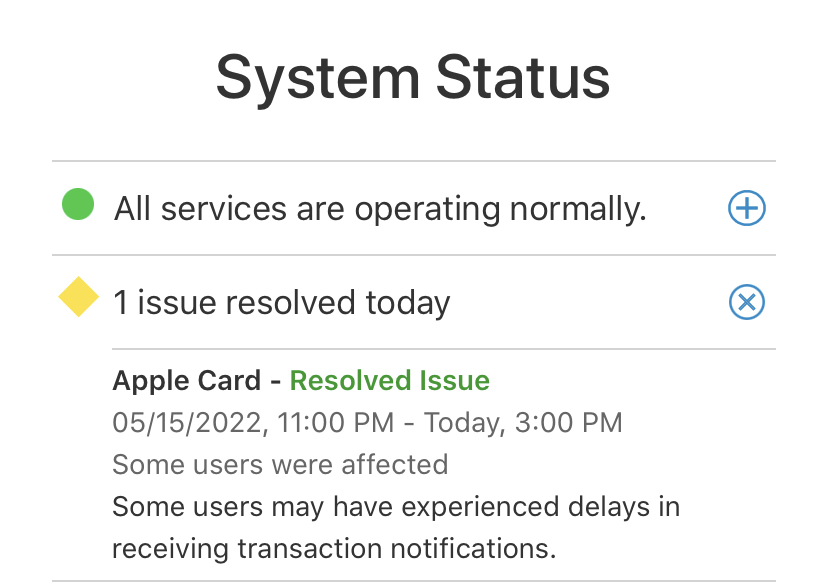This screenshot has width=828, height=587.
Task: Click the word "normally." in services row
Action: 578,210
